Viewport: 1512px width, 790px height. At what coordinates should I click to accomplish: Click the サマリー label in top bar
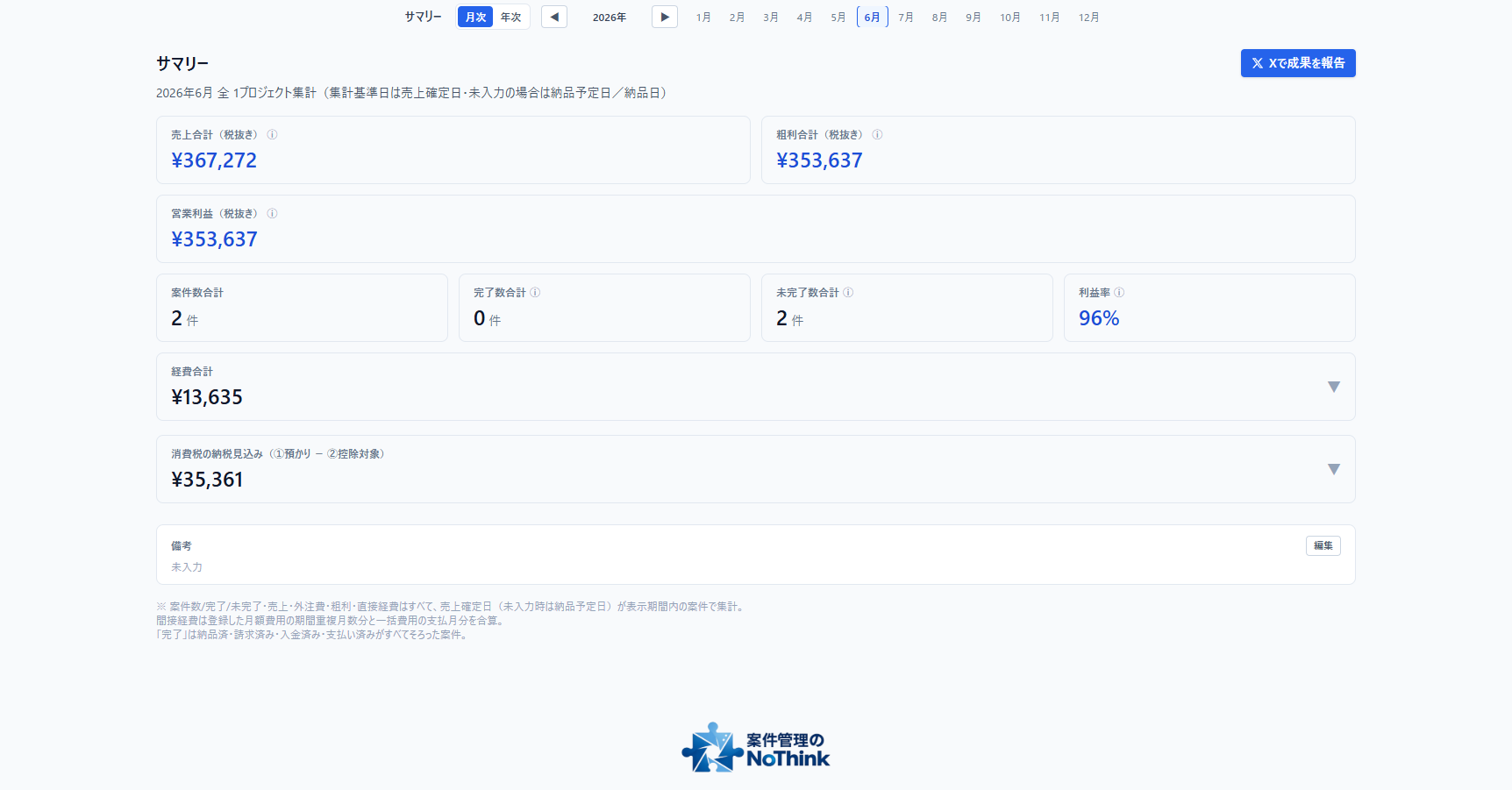pos(423,17)
